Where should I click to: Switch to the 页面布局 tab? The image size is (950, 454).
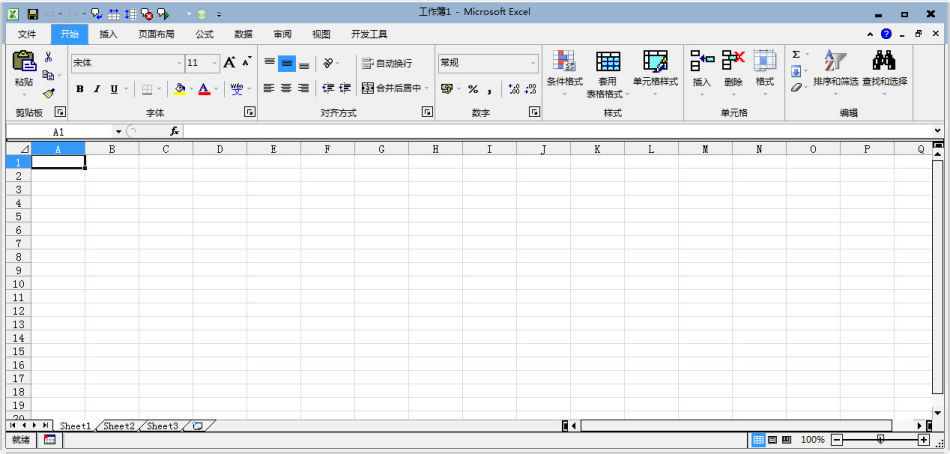point(156,35)
